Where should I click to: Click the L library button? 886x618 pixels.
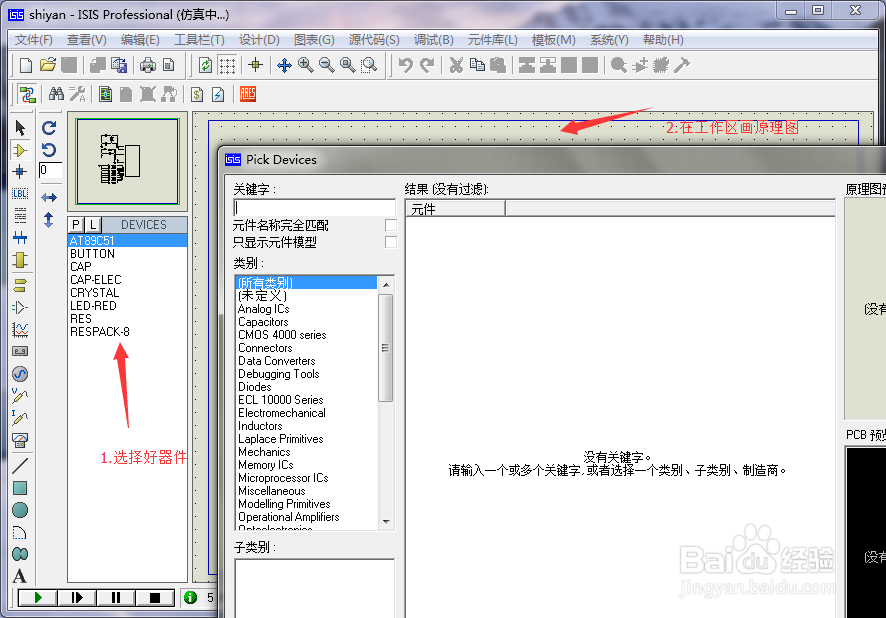[93, 224]
